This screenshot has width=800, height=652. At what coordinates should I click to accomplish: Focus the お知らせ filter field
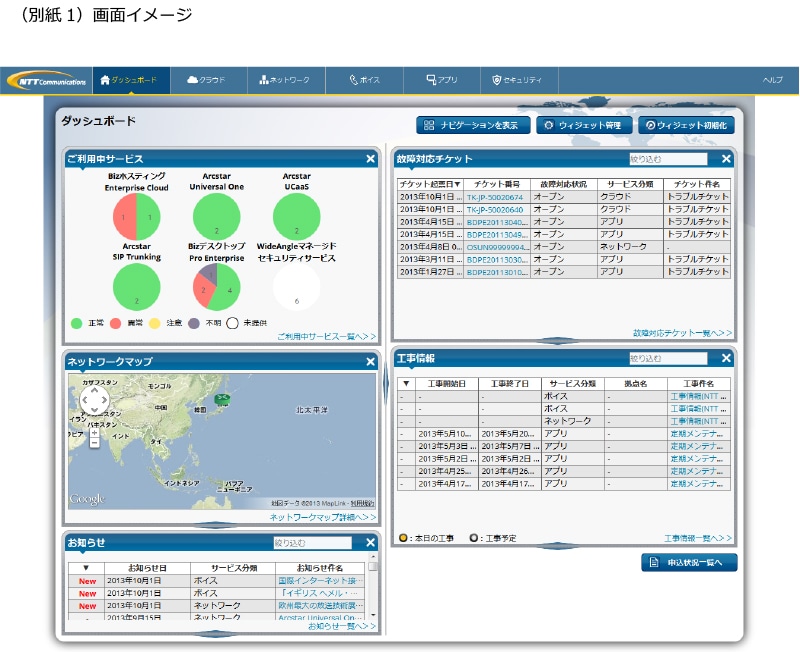click(x=312, y=543)
